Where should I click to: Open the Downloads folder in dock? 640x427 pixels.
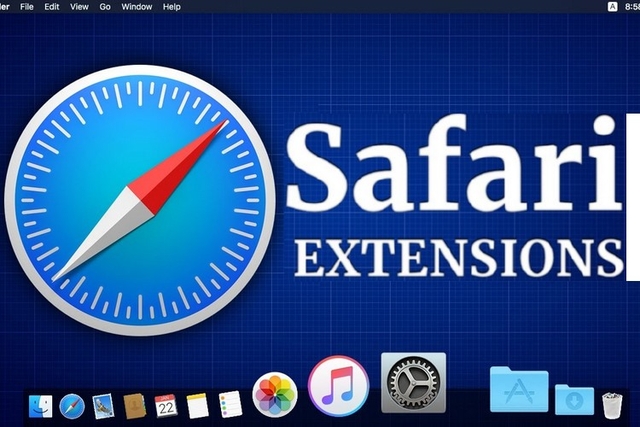(x=574, y=399)
